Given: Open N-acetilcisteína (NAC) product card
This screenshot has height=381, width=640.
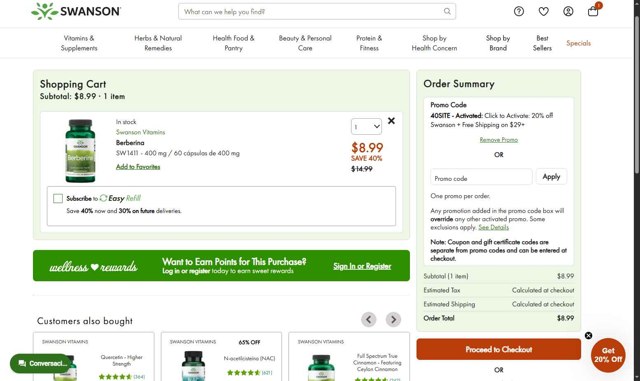Looking at the screenshot, I should coord(221,356).
